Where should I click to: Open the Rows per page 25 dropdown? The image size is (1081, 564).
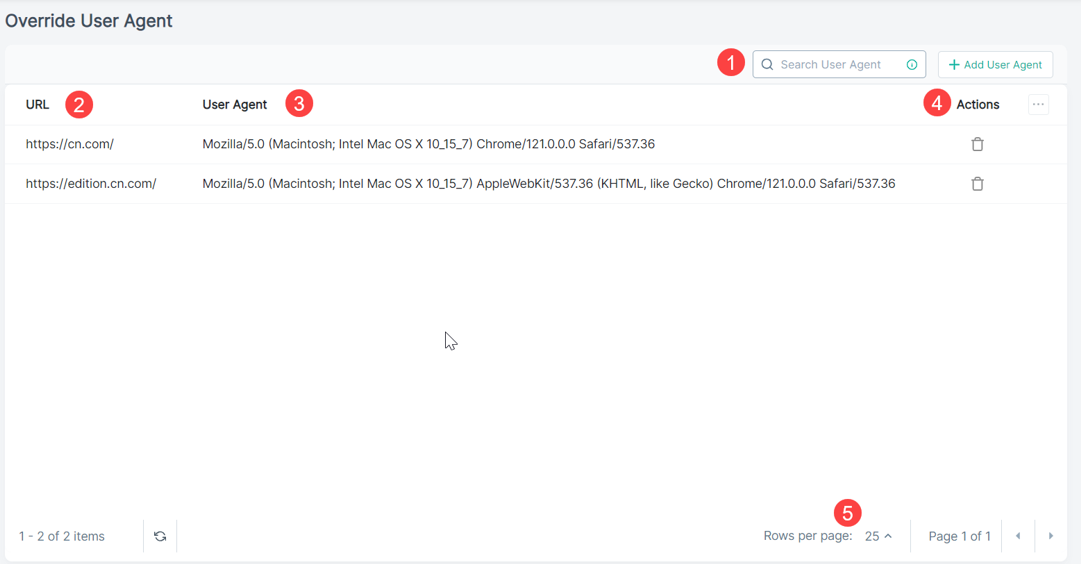pyautogui.click(x=878, y=536)
